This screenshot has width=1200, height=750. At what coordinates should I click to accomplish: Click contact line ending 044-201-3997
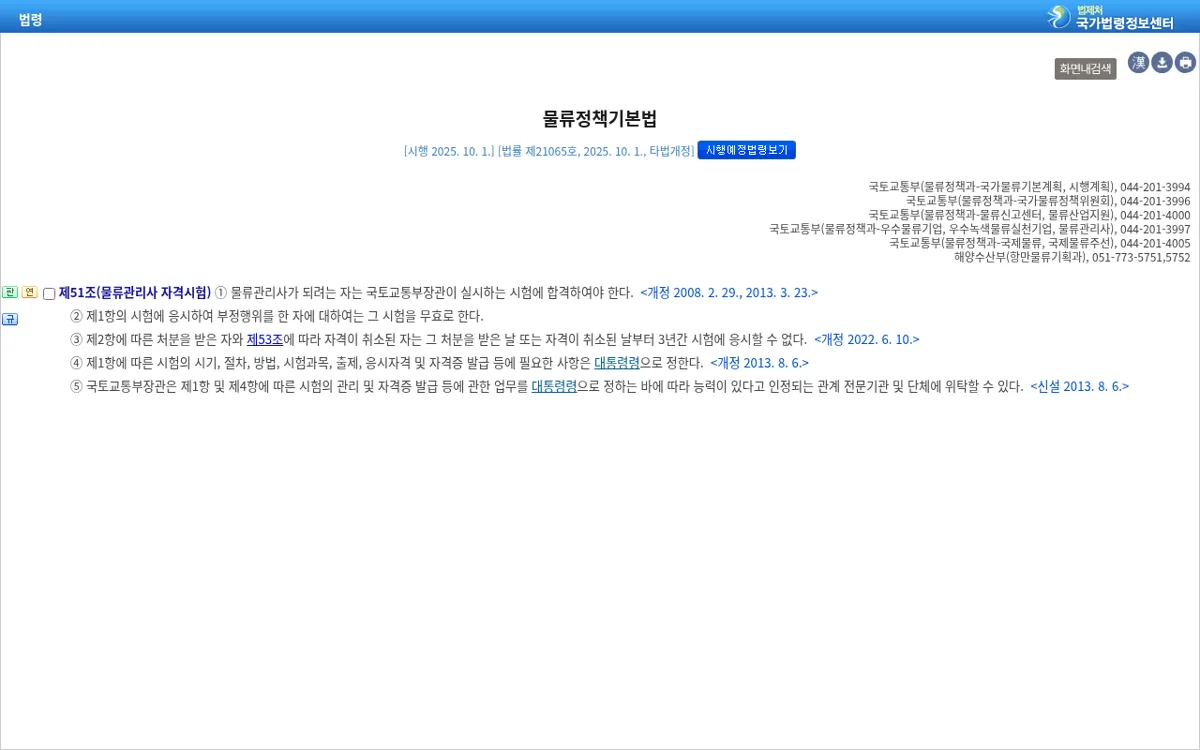(980, 229)
